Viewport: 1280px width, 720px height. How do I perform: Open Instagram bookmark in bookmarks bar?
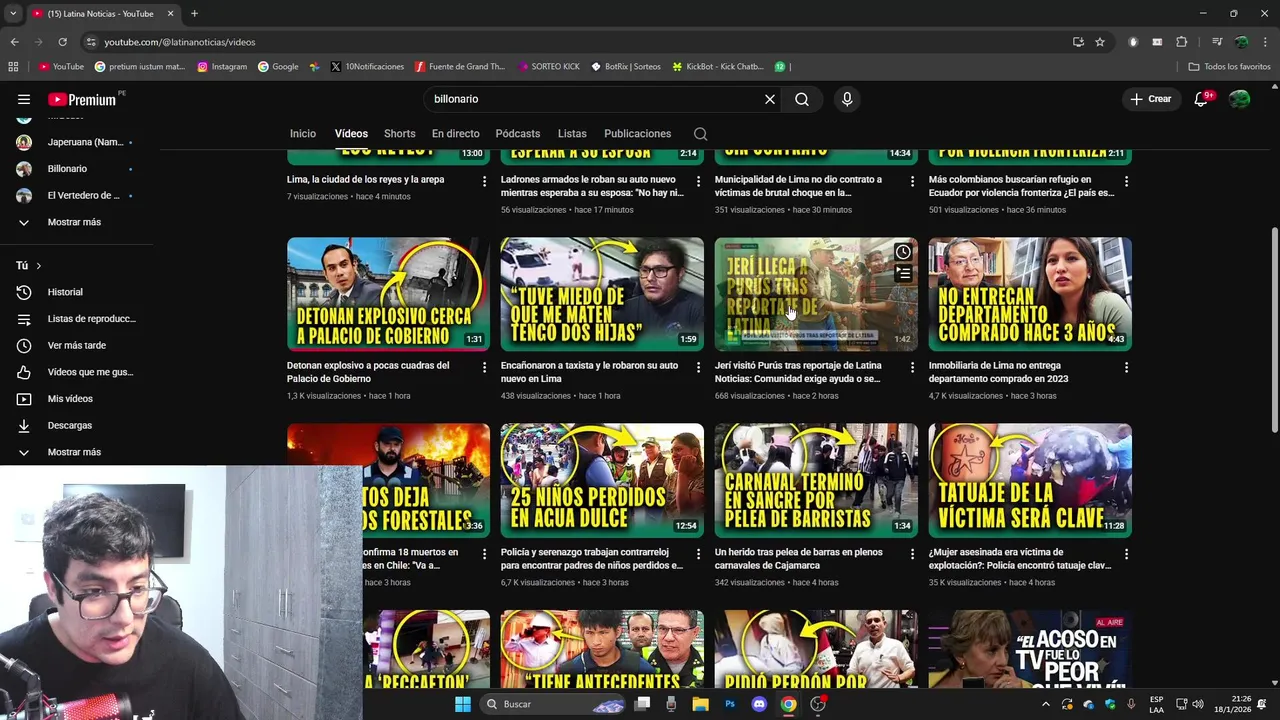222,67
